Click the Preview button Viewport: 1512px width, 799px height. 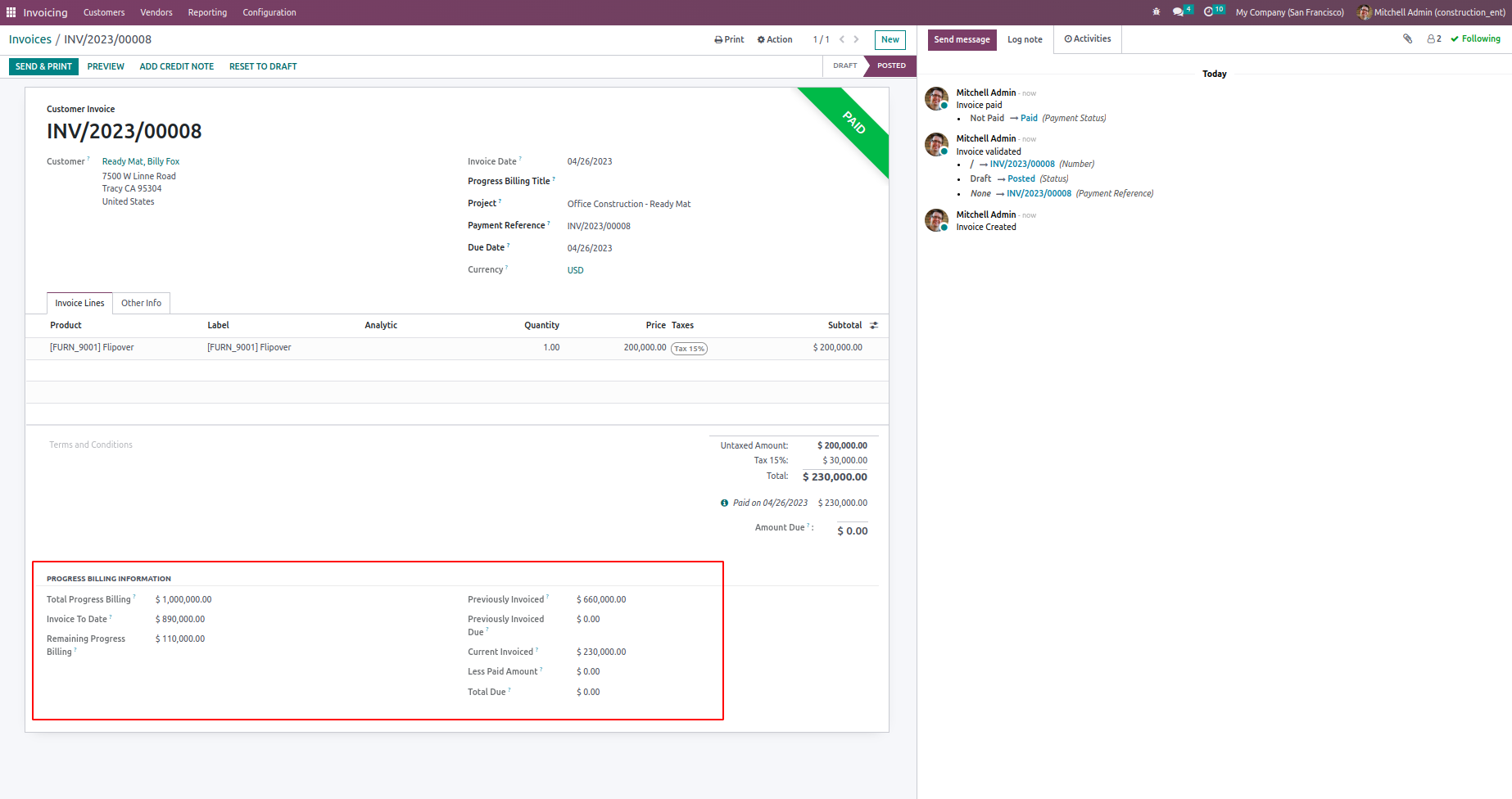coord(106,66)
